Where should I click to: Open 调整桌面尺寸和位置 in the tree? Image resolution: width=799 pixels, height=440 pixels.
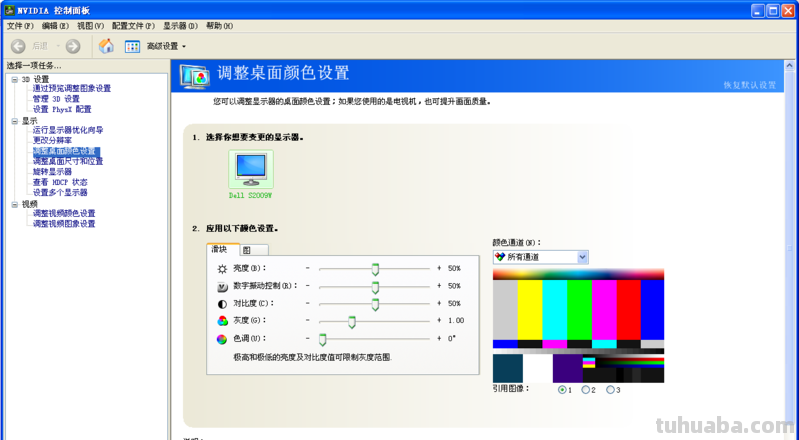(68, 161)
